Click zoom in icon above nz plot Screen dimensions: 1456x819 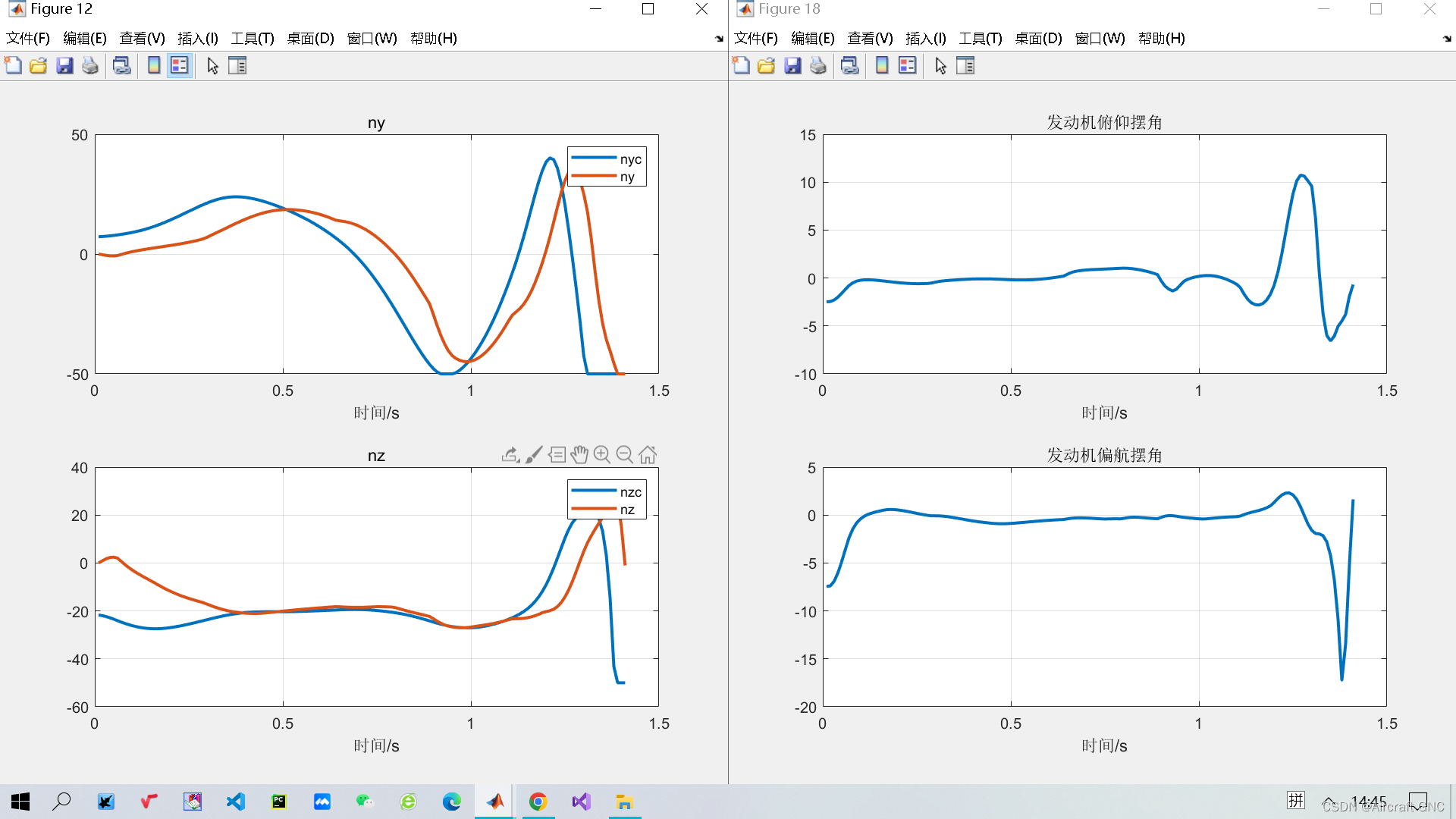click(602, 454)
